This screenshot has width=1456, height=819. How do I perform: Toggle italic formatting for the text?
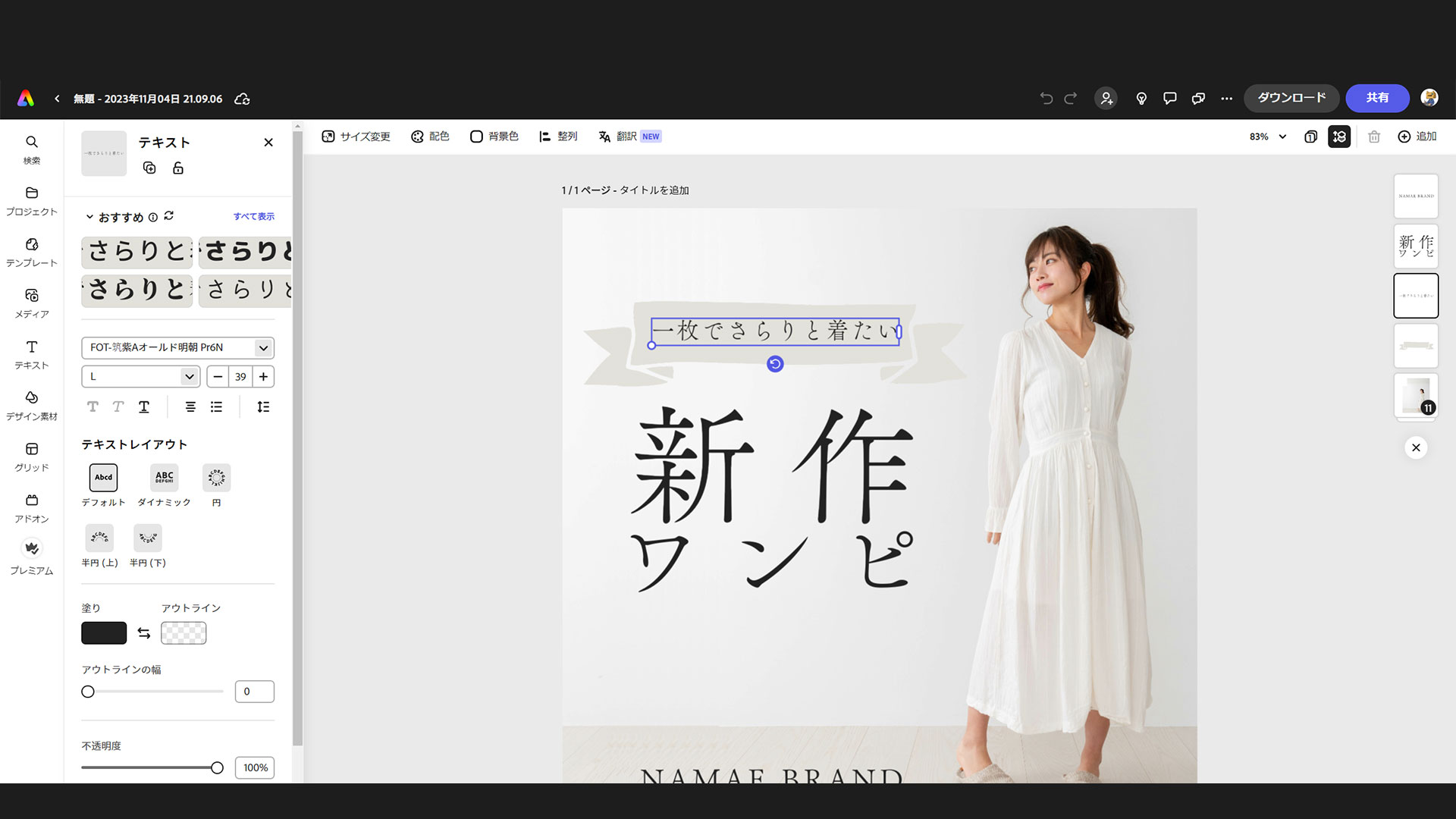(x=118, y=406)
